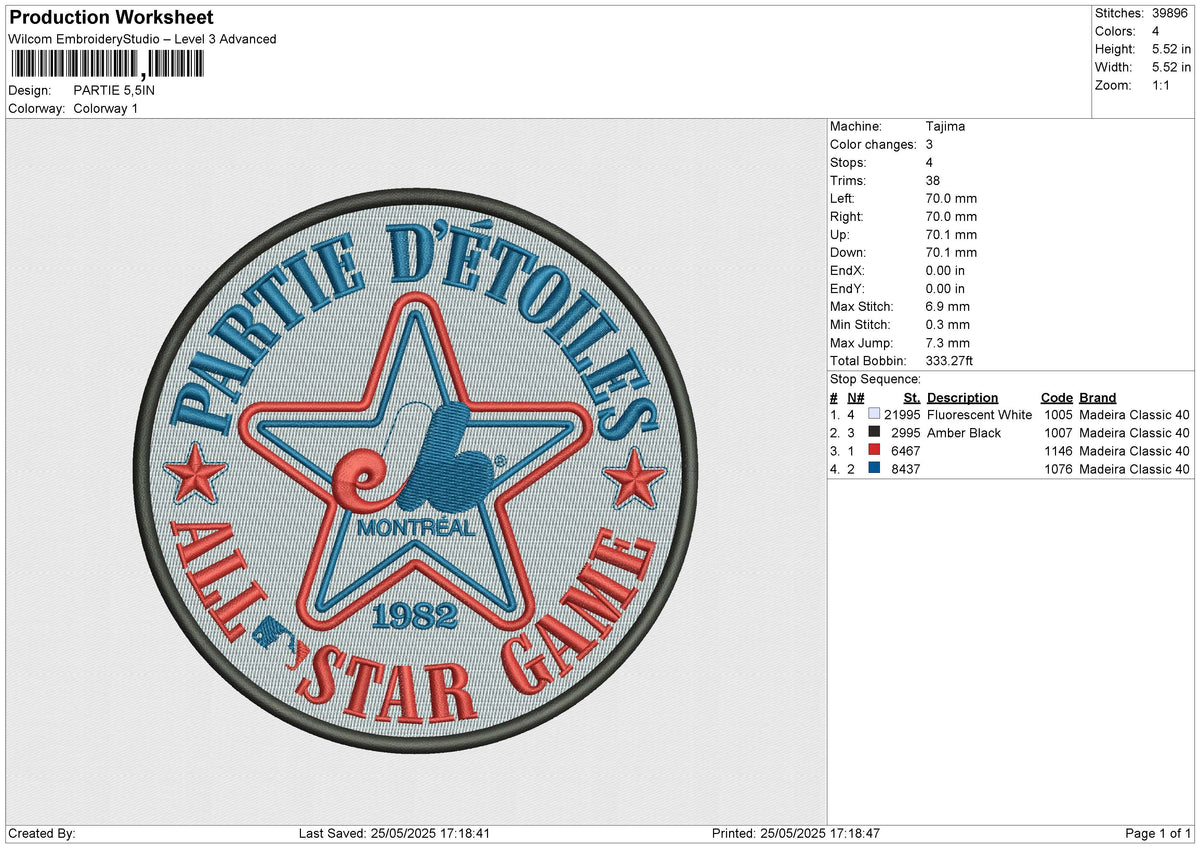Click the Height value 5.52 in
Image resolution: width=1200 pixels, height=848 pixels.
(1171, 49)
